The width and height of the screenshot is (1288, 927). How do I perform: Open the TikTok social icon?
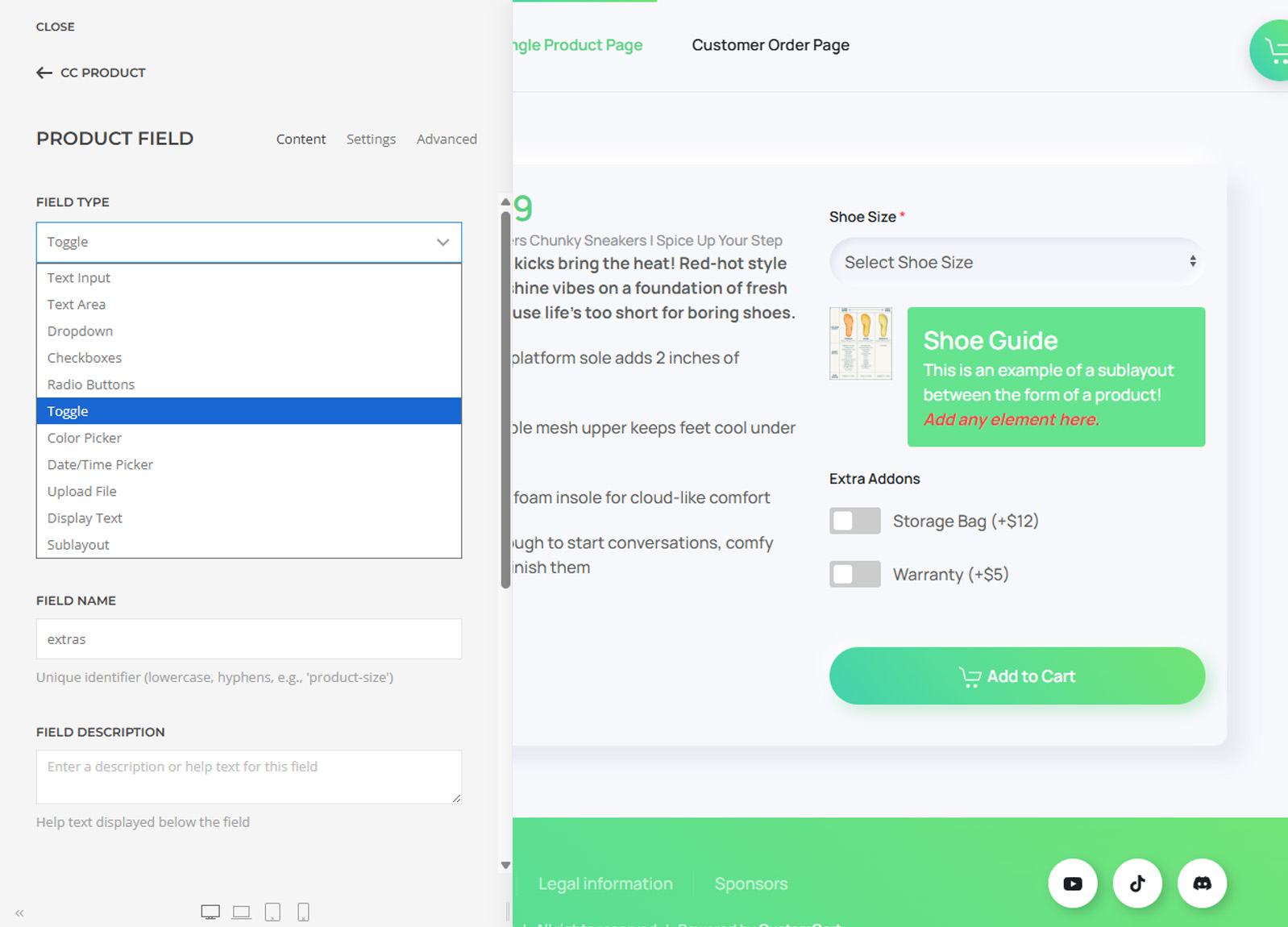point(1136,883)
